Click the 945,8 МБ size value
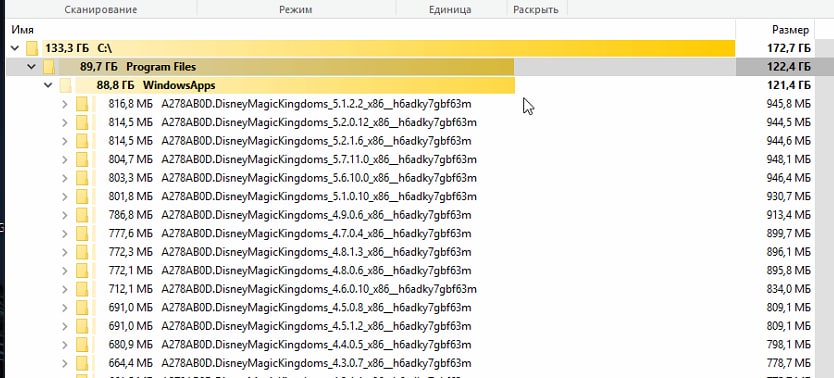Viewport: 834px width, 378px height. [x=789, y=104]
